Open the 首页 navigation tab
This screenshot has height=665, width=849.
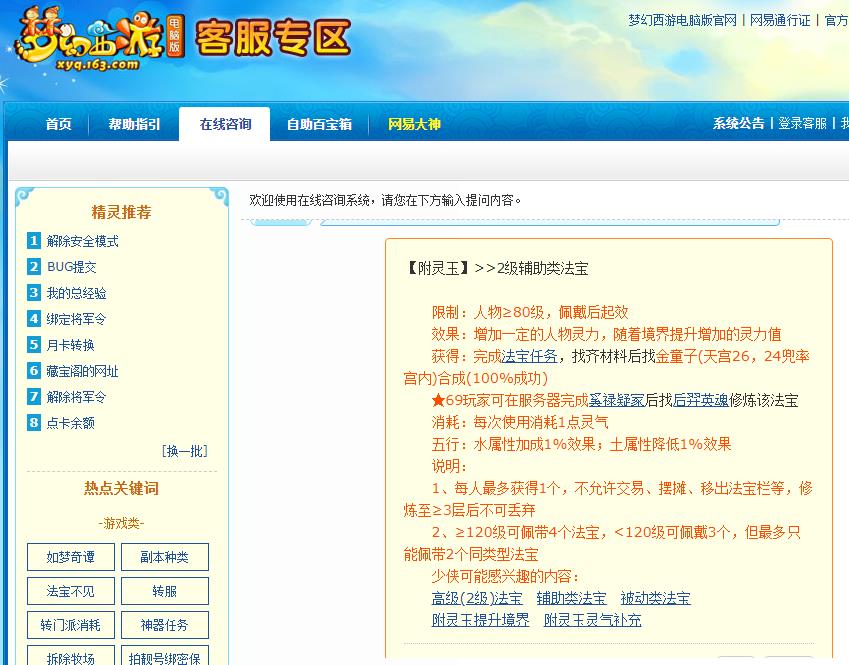pos(58,124)
